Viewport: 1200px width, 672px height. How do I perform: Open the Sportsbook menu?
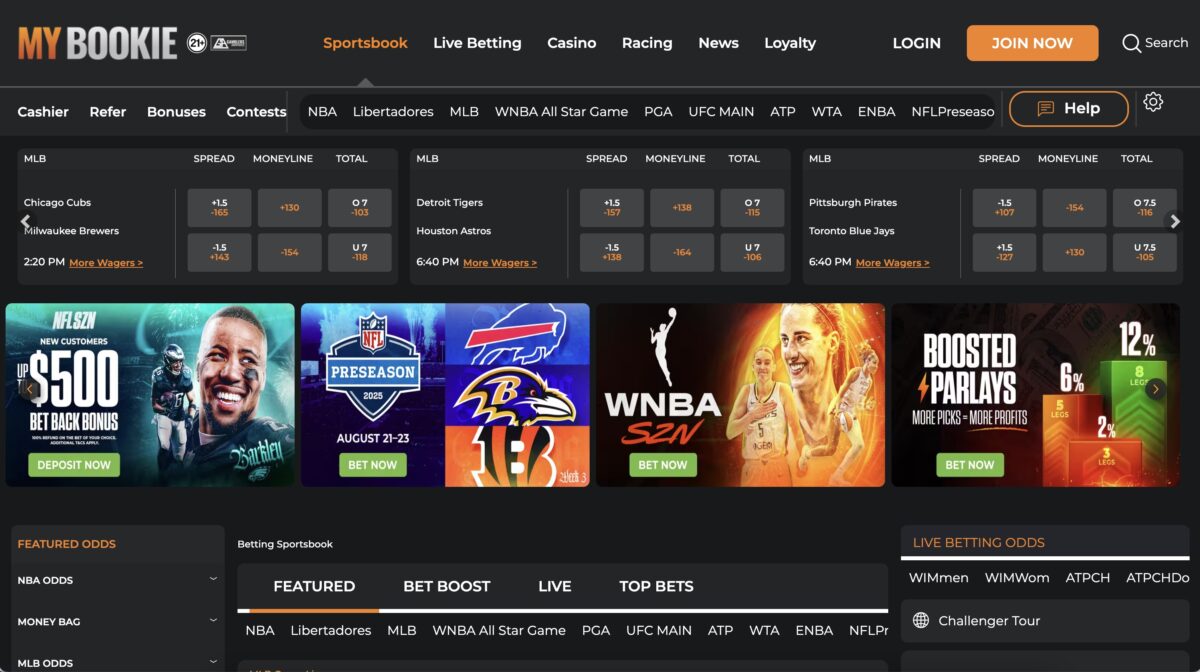coord(365,43)
